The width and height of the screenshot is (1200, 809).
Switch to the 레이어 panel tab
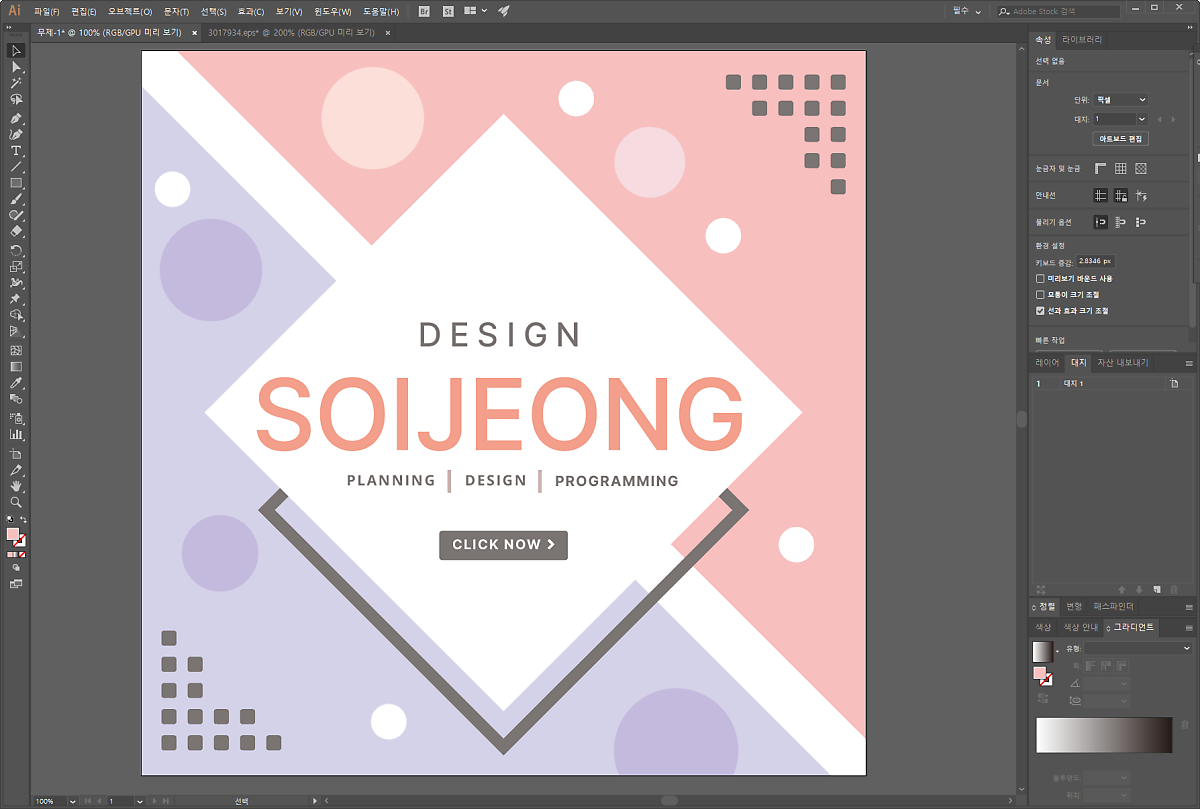pyautogui.click(x=1047, y=363)
